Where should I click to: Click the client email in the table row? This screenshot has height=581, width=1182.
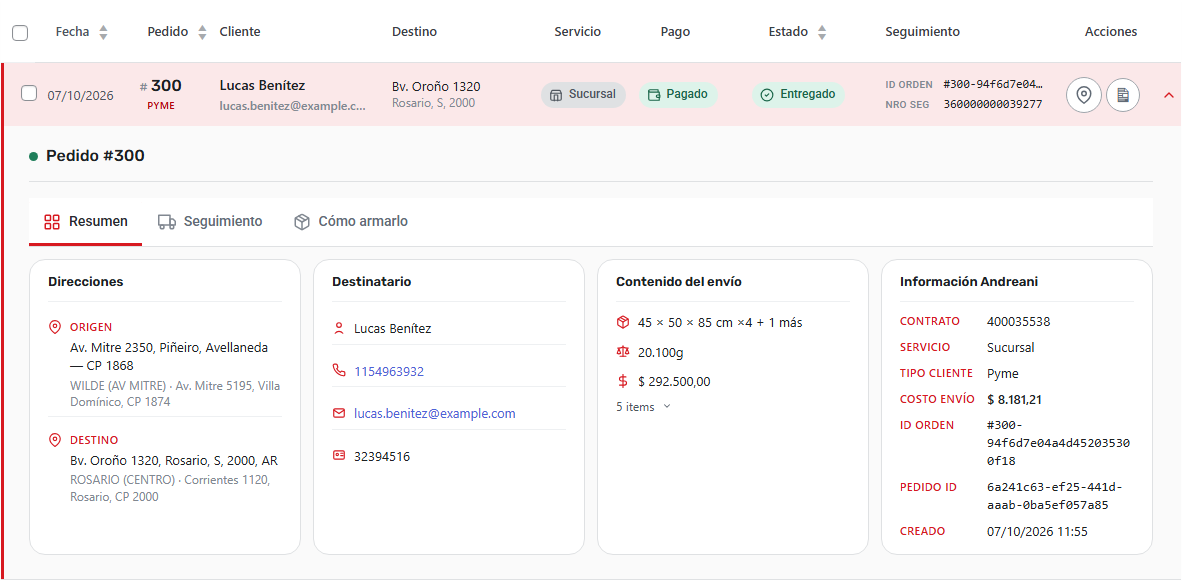pos(292,107)
